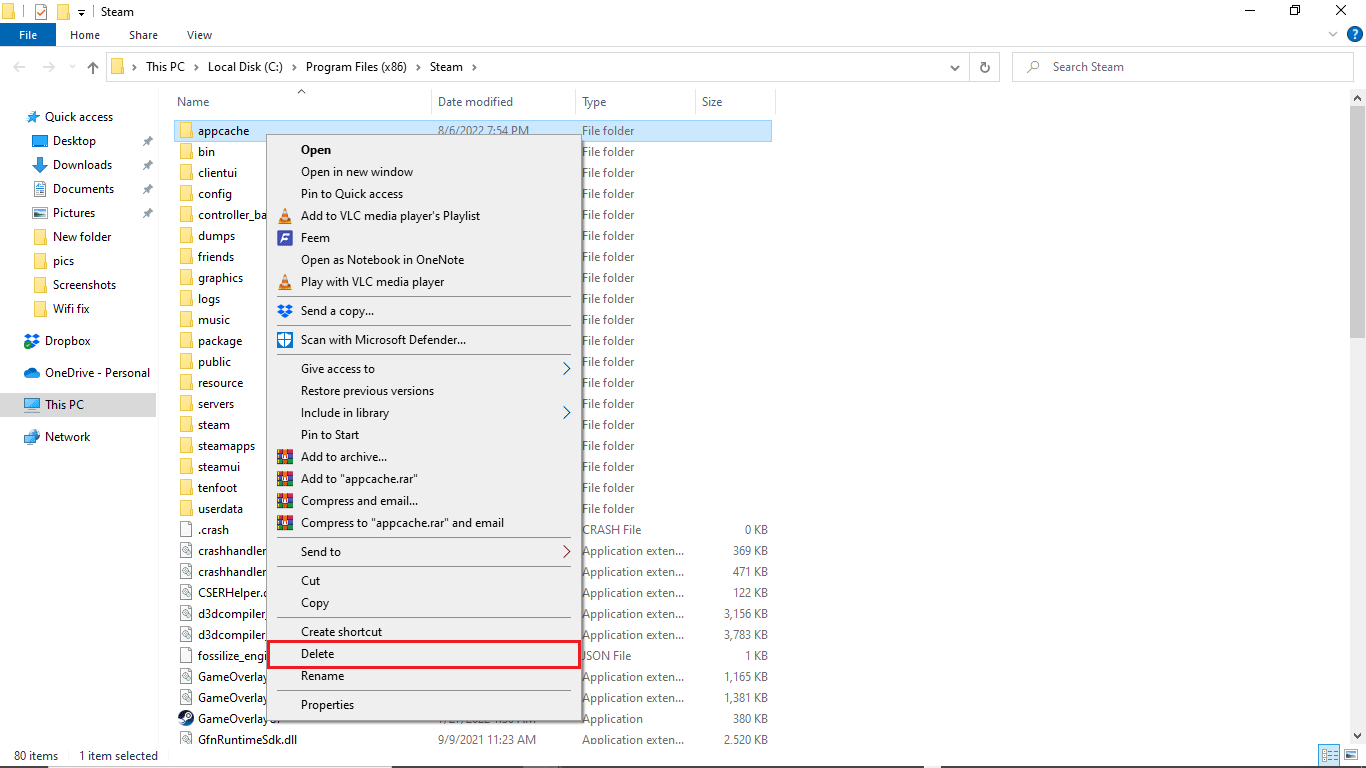This screenshot has width=1366, height=768.
Task: Expand the Include in library submenu arrow
Action: pyautogui.click(x=566, y=413)
